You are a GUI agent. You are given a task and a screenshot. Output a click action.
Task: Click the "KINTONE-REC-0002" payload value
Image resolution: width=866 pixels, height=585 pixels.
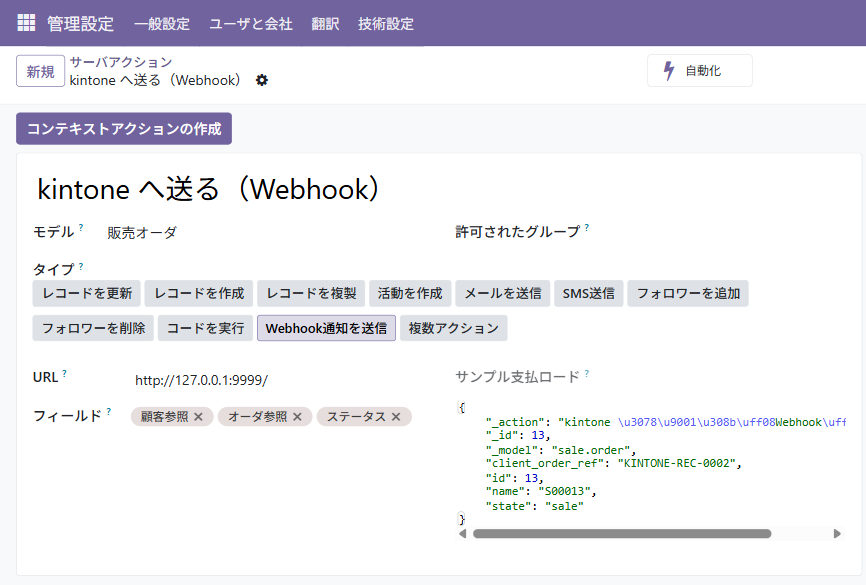677,463
